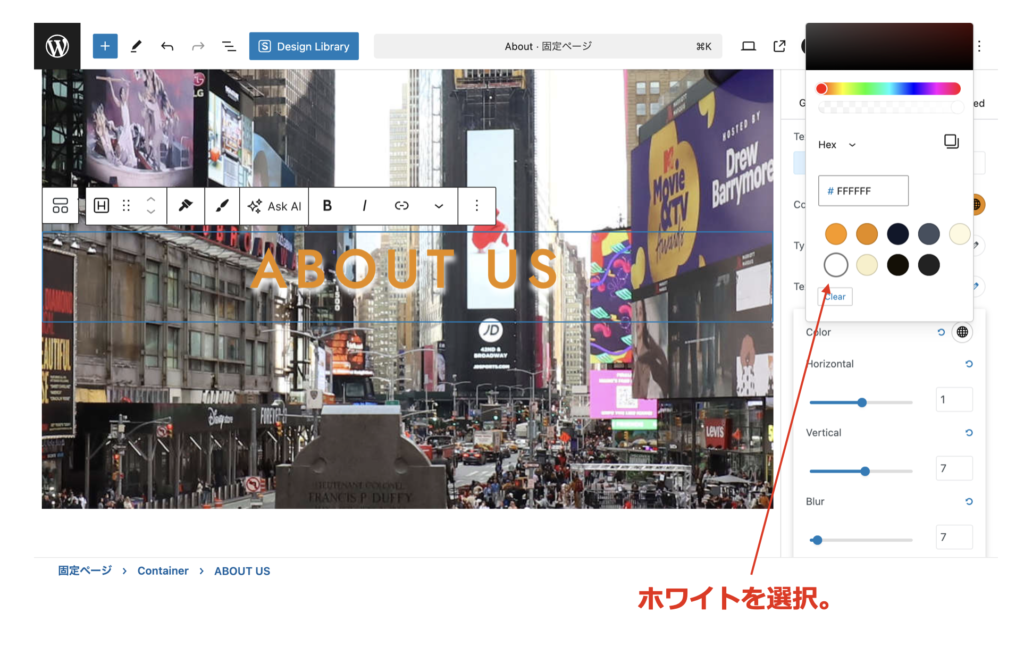Click the Ask AI toolbar button

point(274,206)
